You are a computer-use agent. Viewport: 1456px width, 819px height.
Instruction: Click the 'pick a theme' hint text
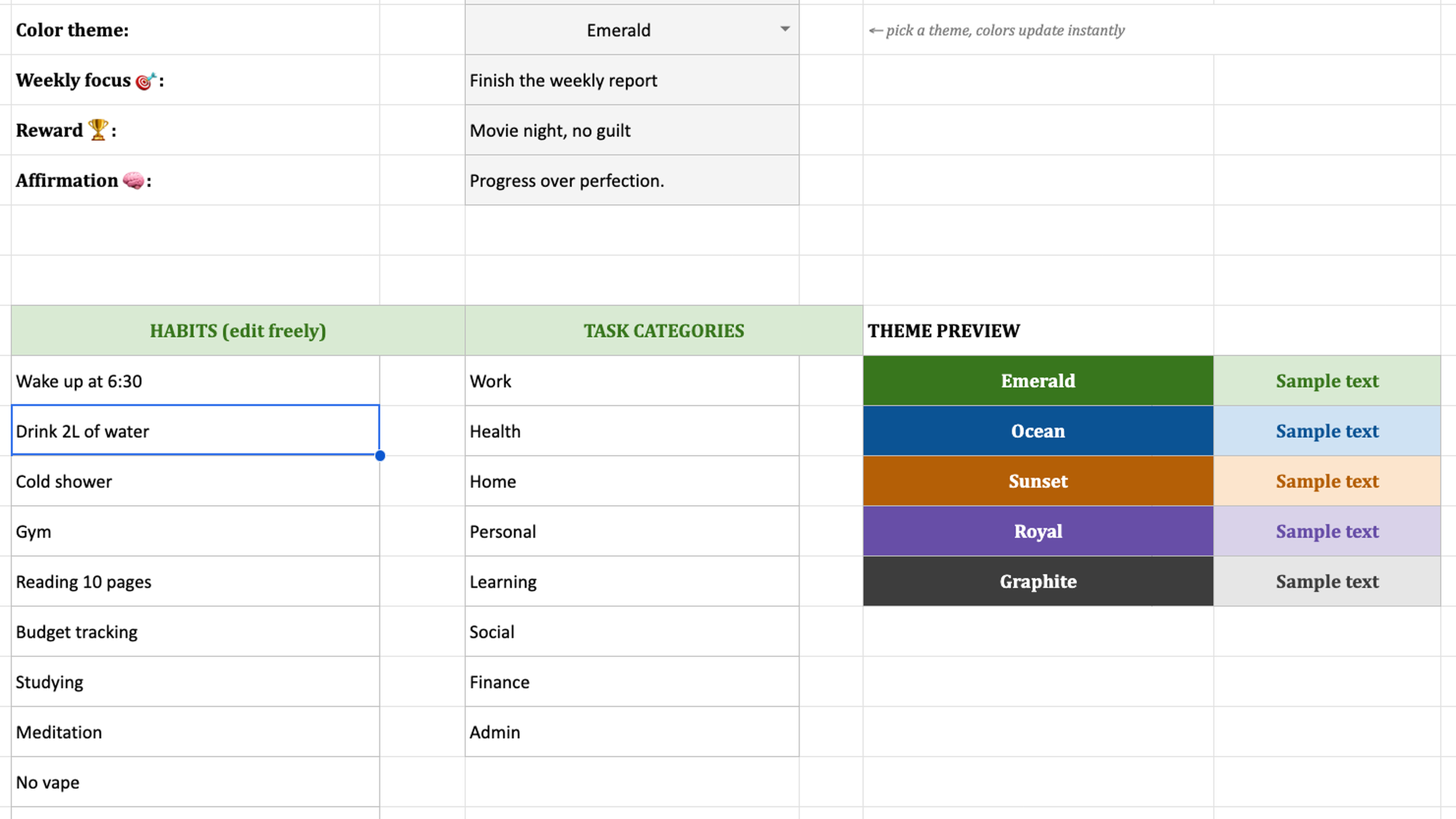pyautogui.click(x=996, y=30)
